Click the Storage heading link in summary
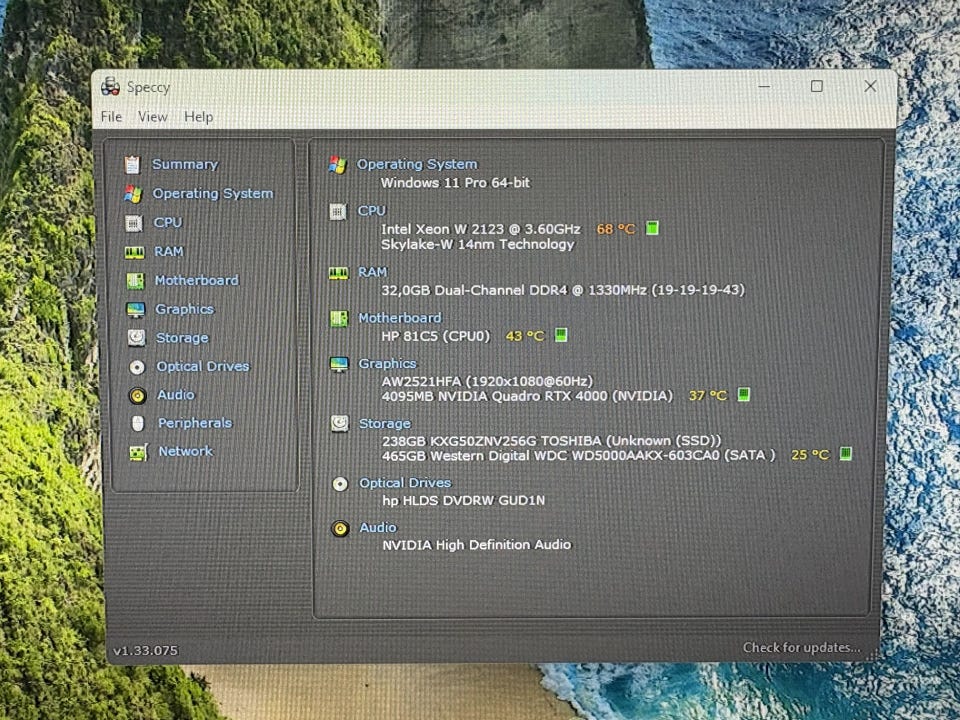Image resolution: width=960 pixels, height=720 pixels. 385,424
